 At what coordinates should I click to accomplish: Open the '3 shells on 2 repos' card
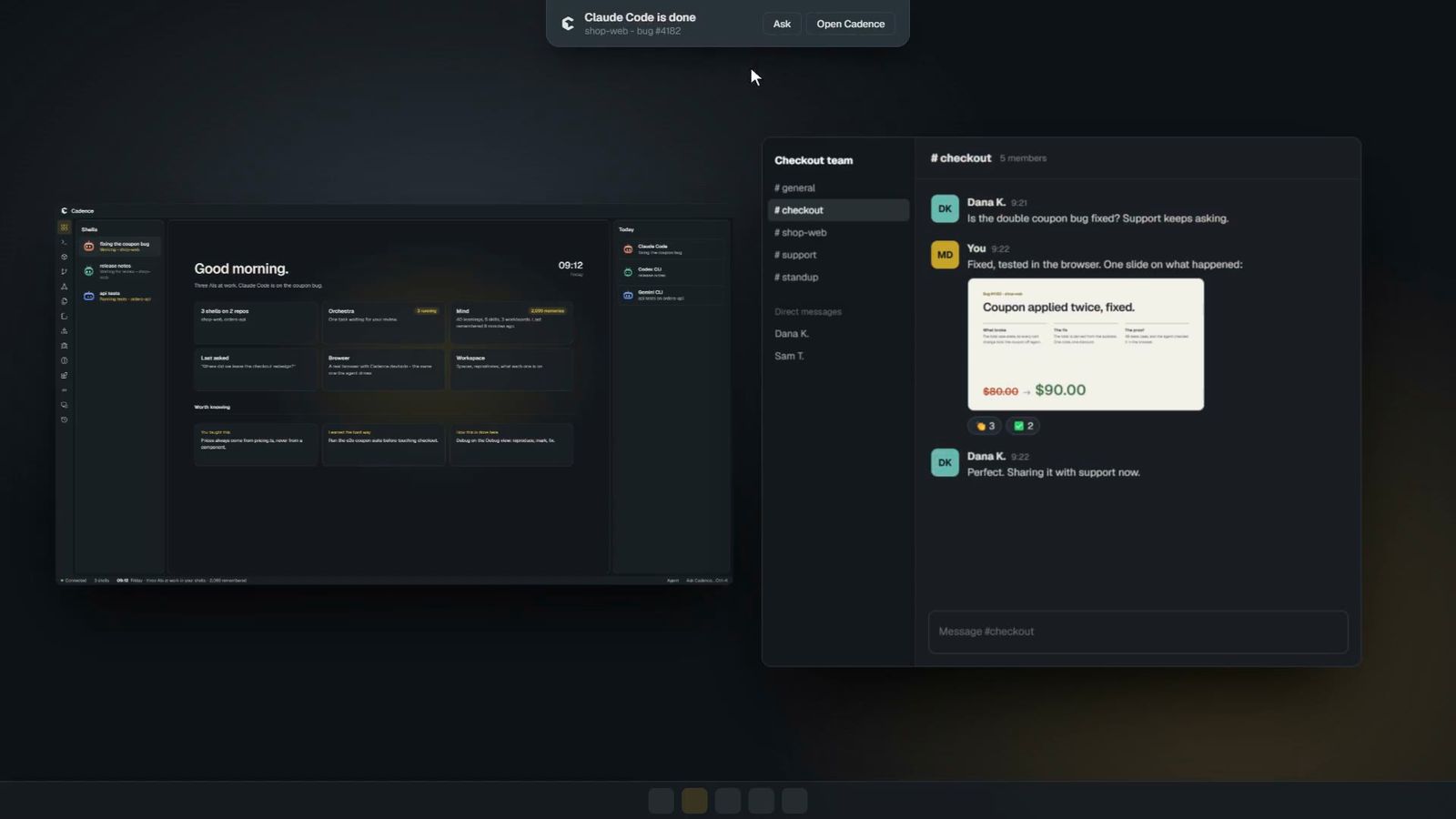[x=256, y=322]
